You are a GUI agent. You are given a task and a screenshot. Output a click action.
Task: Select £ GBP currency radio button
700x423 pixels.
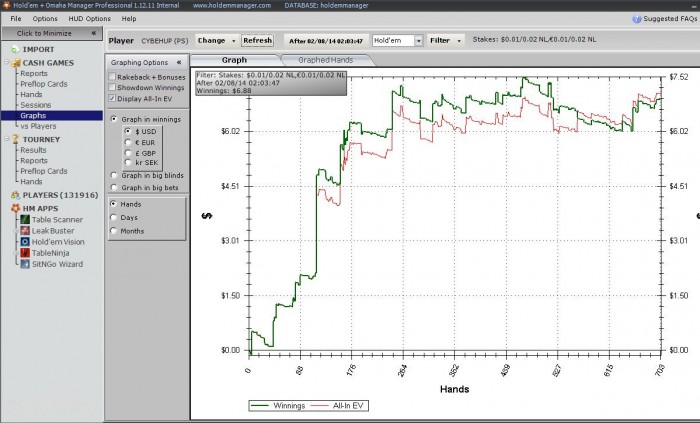tap(128, 153)
